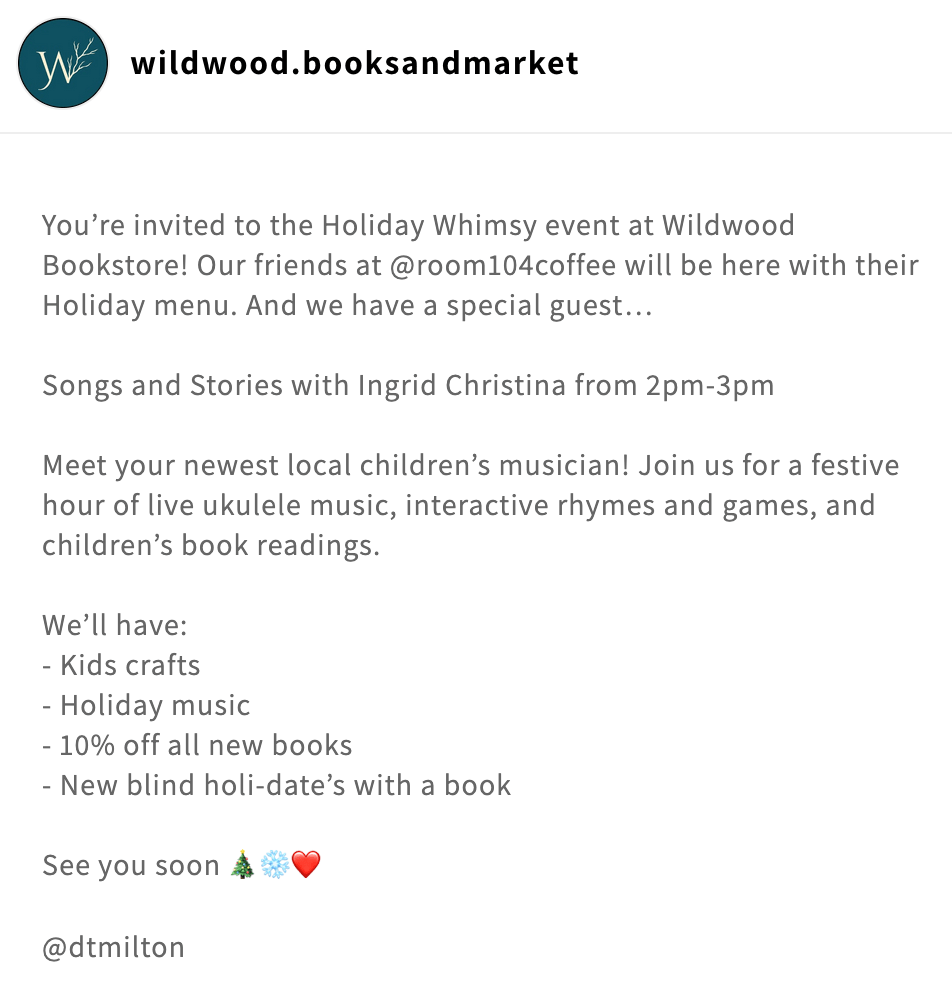The height and width of the screenshot is (998, 952).
Task: Click the red heart emoji
Action: click(x=306, y=866)
